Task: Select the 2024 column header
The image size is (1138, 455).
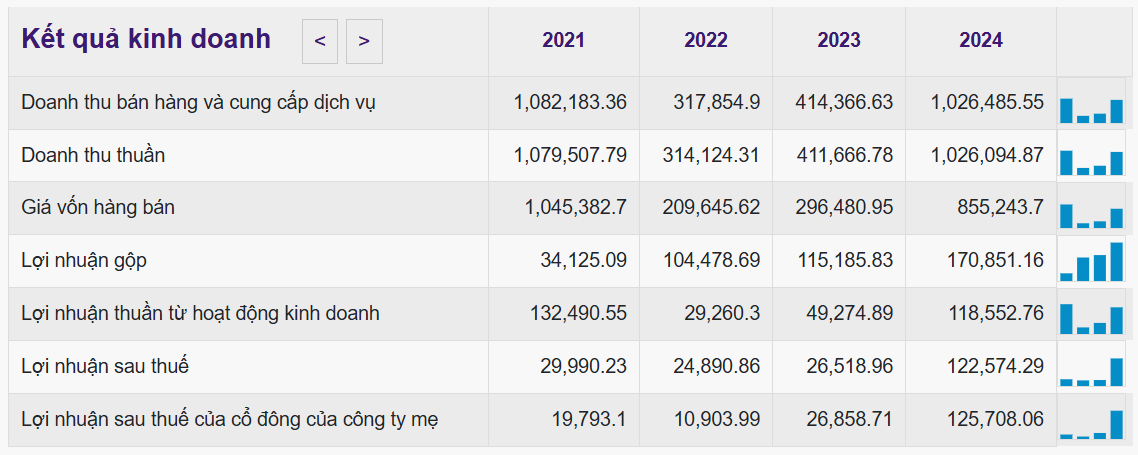Action: coord(981,41)
